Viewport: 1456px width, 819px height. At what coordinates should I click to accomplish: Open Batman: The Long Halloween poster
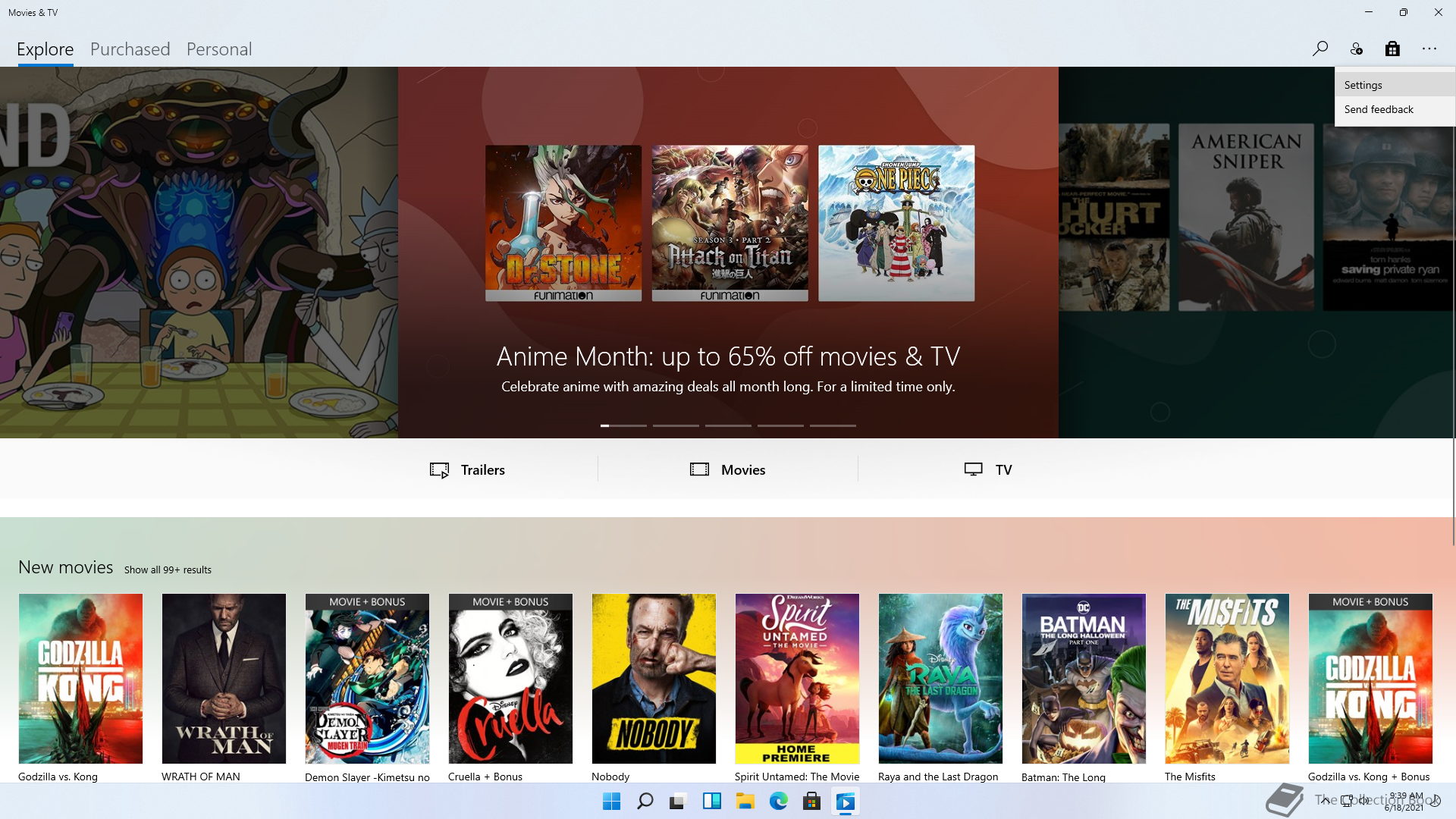pyautogui.click(x=1084, y=679)
